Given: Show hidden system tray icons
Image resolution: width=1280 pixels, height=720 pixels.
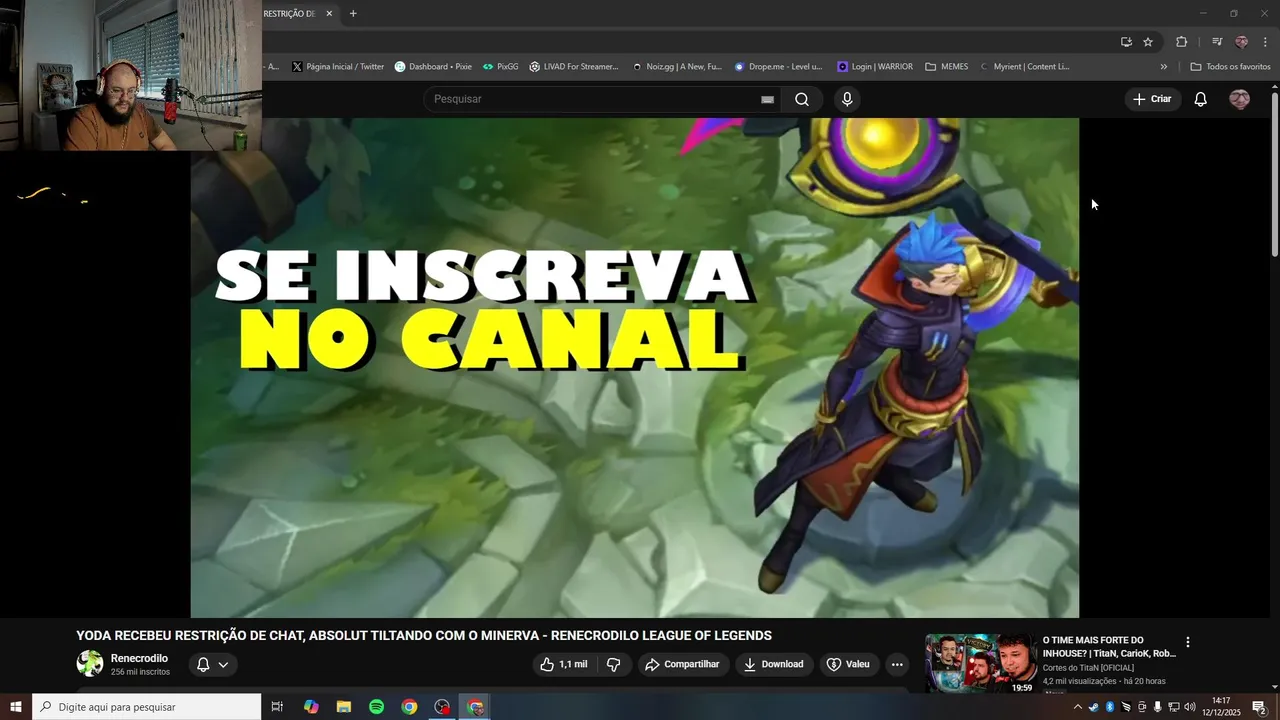Looking at the screenshot, I should [1077, 707].
